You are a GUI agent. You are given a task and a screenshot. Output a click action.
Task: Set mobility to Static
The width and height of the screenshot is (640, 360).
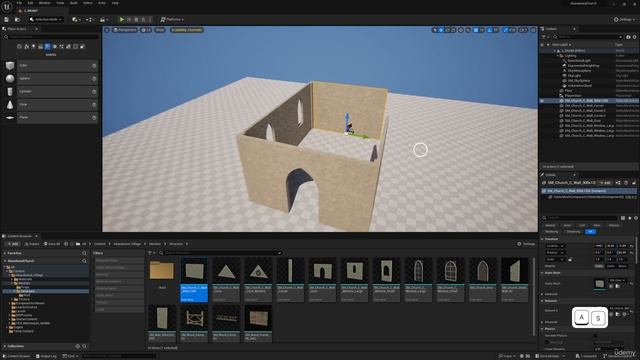[x=599, y=266]
